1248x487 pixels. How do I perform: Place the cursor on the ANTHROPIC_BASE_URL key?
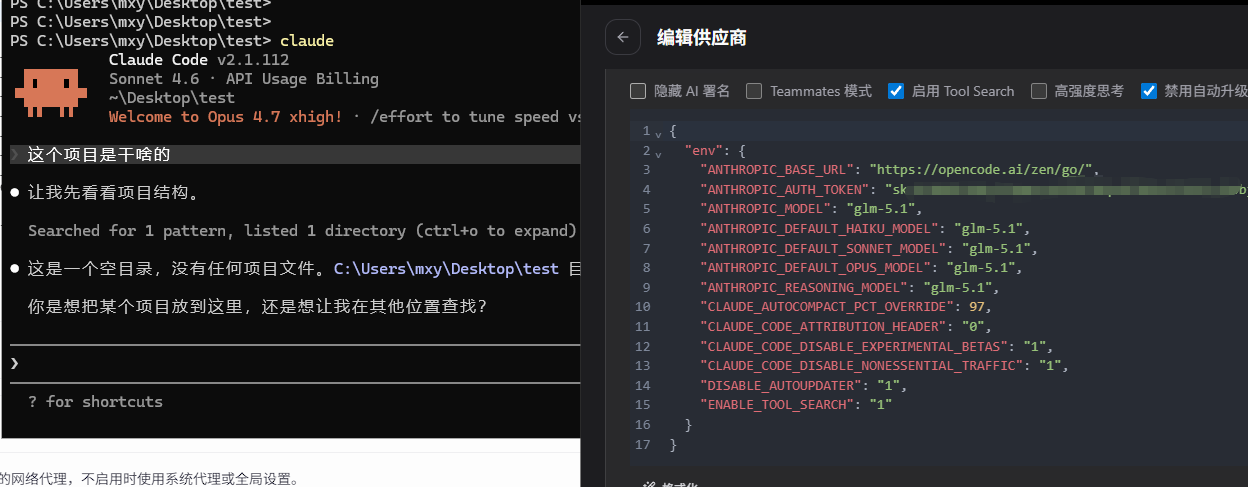[x=777, y=170]
